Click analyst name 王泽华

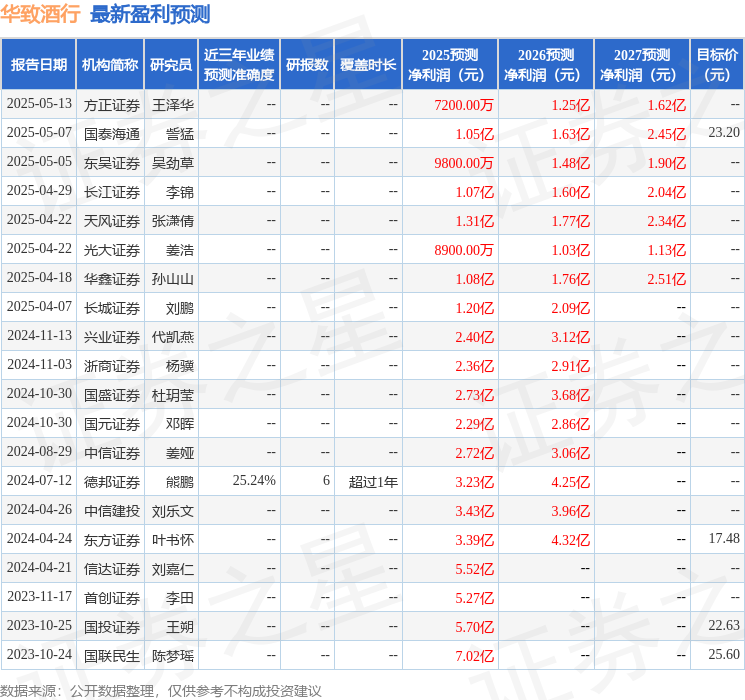point(173,105)
